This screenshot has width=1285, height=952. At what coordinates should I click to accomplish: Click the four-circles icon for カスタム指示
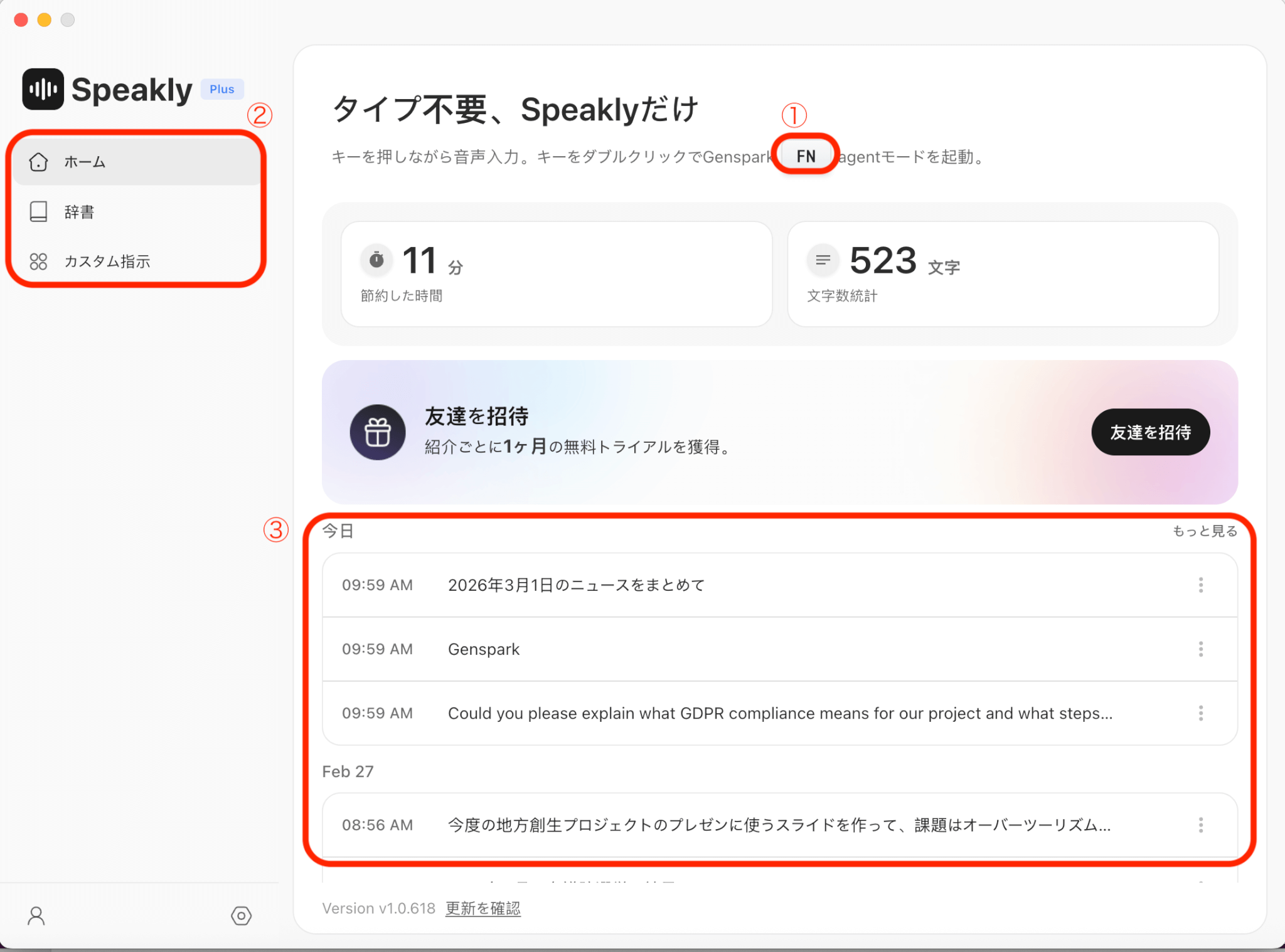pos(38,262)
